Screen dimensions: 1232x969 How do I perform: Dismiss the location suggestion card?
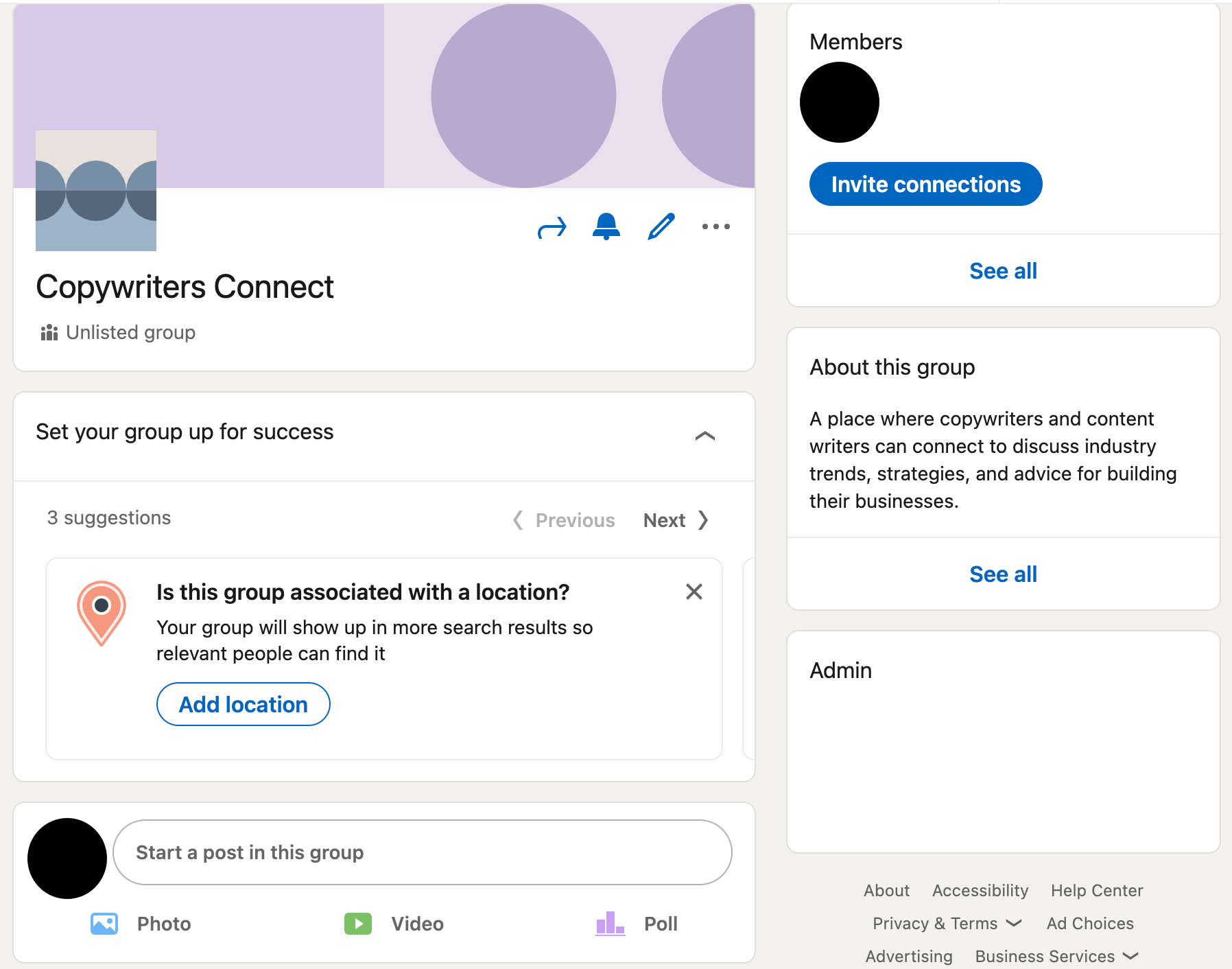click(694, 592)
